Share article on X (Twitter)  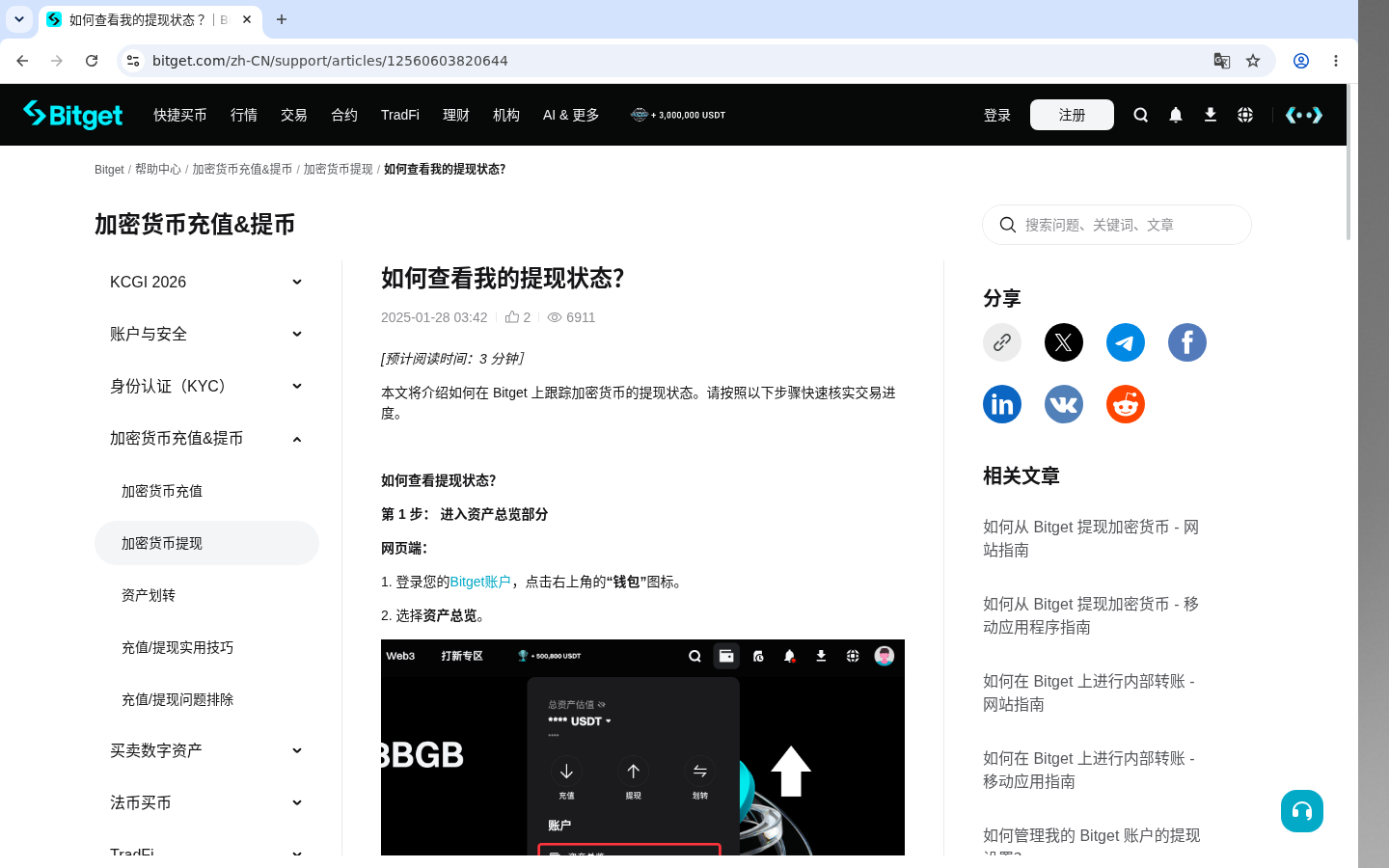[1063, 342]
